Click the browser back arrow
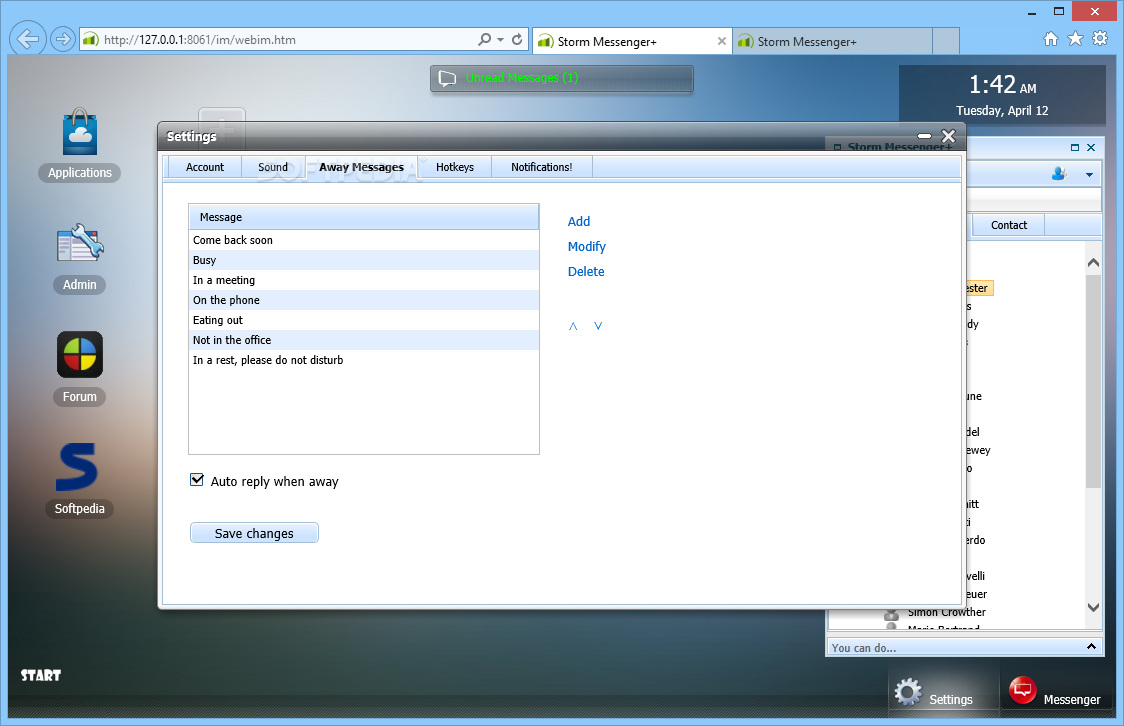Screen dimensions: 1124x726 tap(28, 39)
